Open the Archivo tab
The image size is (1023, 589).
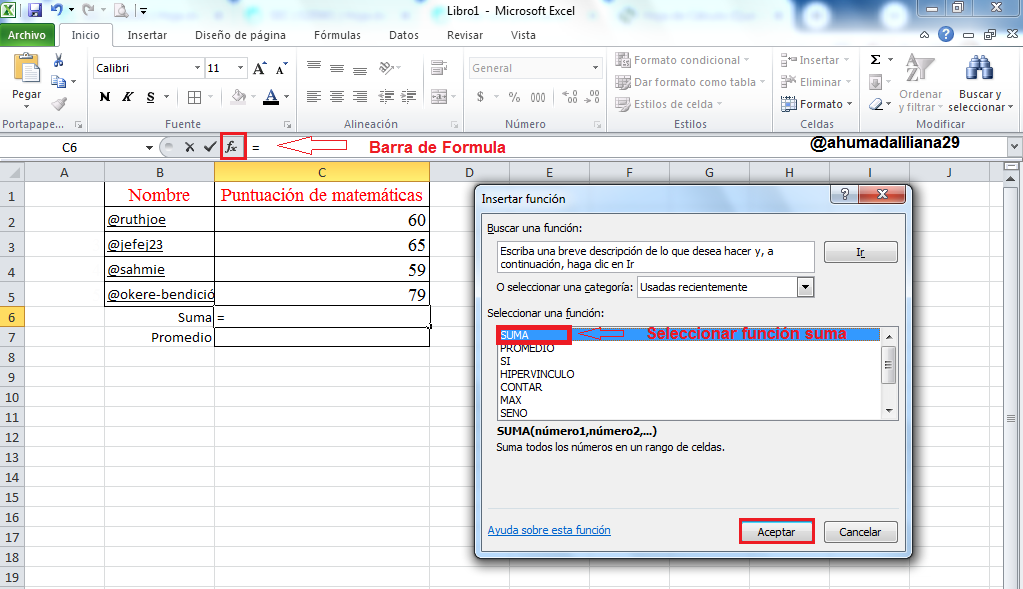pyautogui.click(x=27, y=35)
